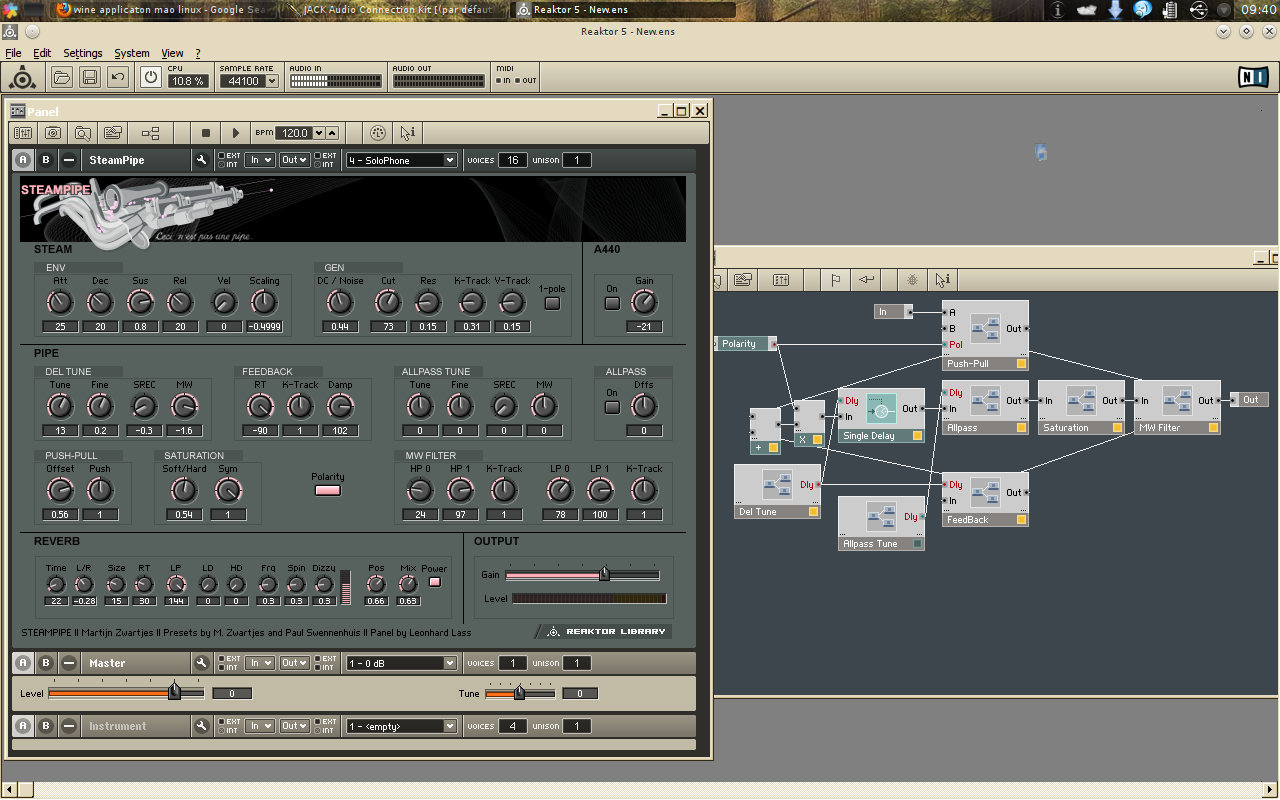Toggle the 1-pole switch in GEN section
The image size is (1280, 800).
552,303
